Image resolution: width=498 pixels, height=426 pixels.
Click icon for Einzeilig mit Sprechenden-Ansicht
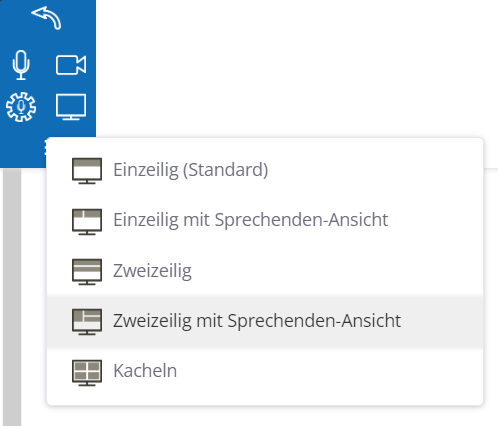pos(87,222)
